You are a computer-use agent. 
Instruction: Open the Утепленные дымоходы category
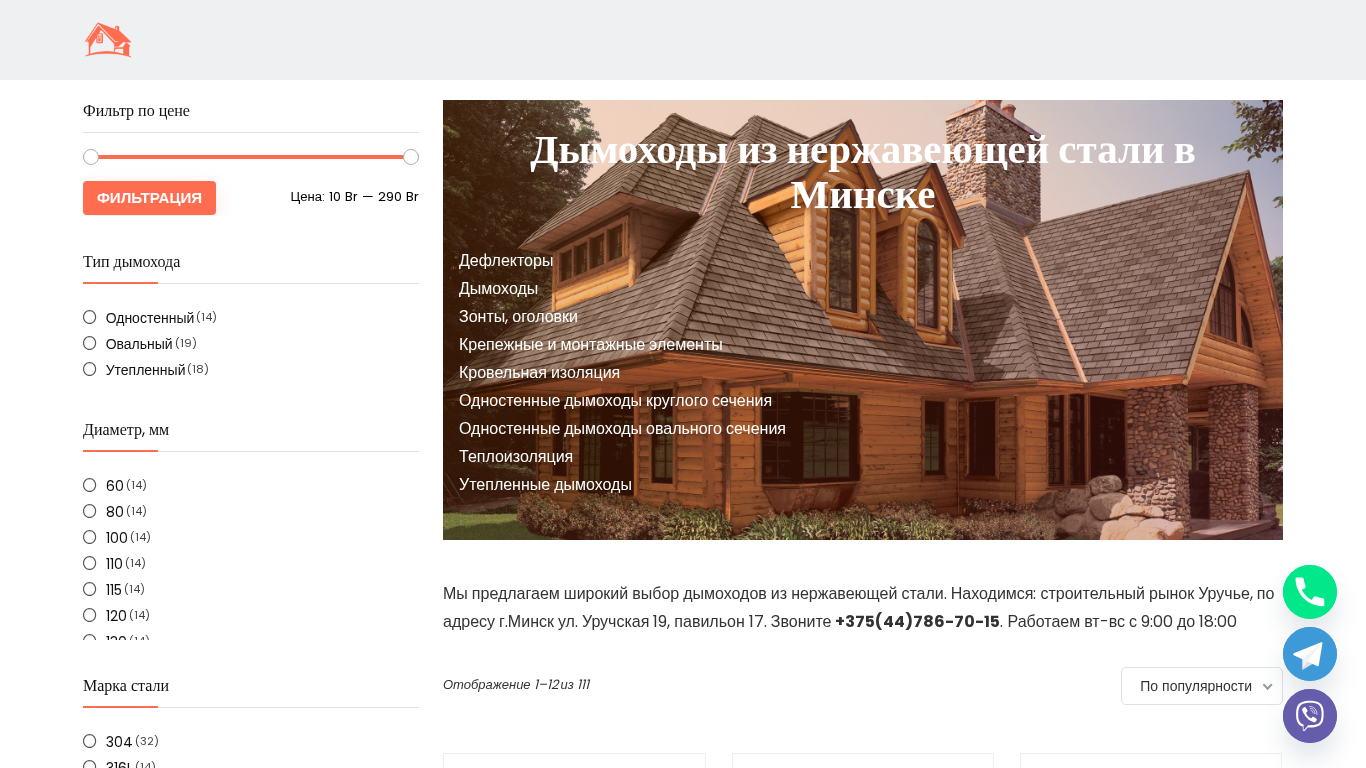click(545, 484)
